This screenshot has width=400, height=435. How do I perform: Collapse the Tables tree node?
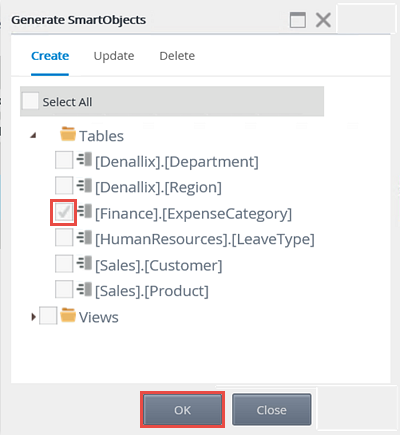pos(33,135)
